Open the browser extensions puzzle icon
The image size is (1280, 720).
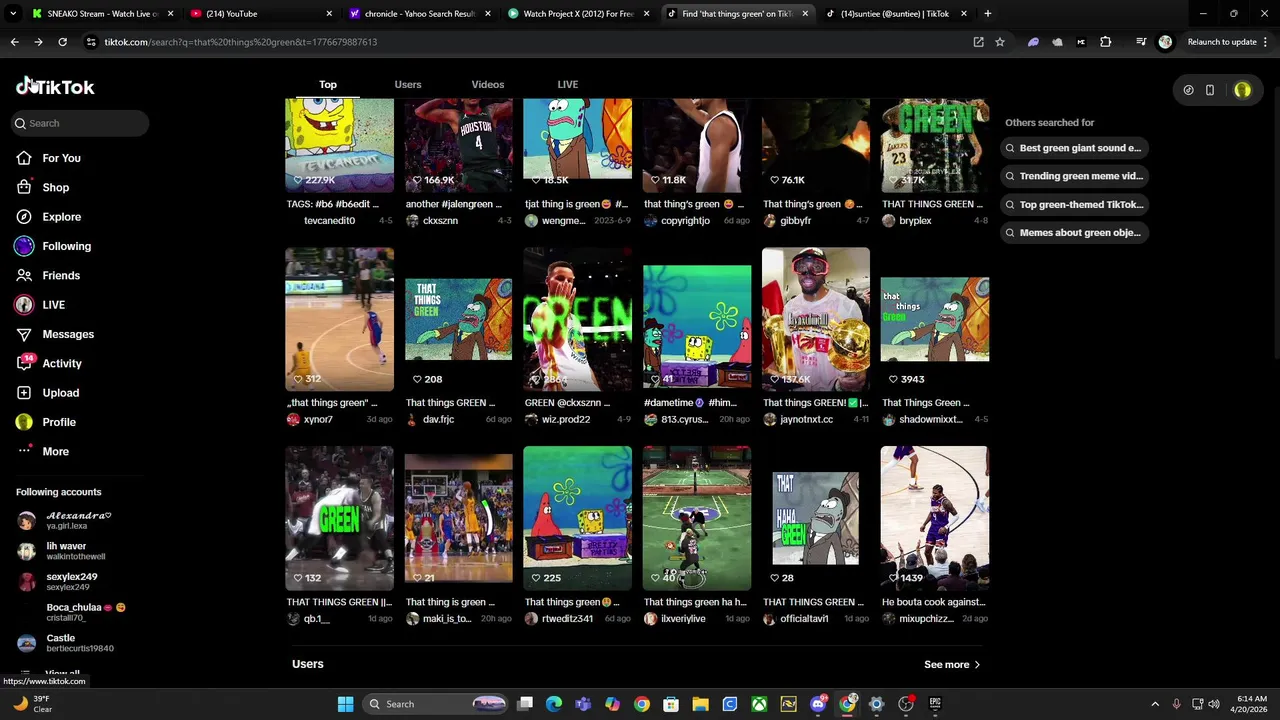(1105, 42)
